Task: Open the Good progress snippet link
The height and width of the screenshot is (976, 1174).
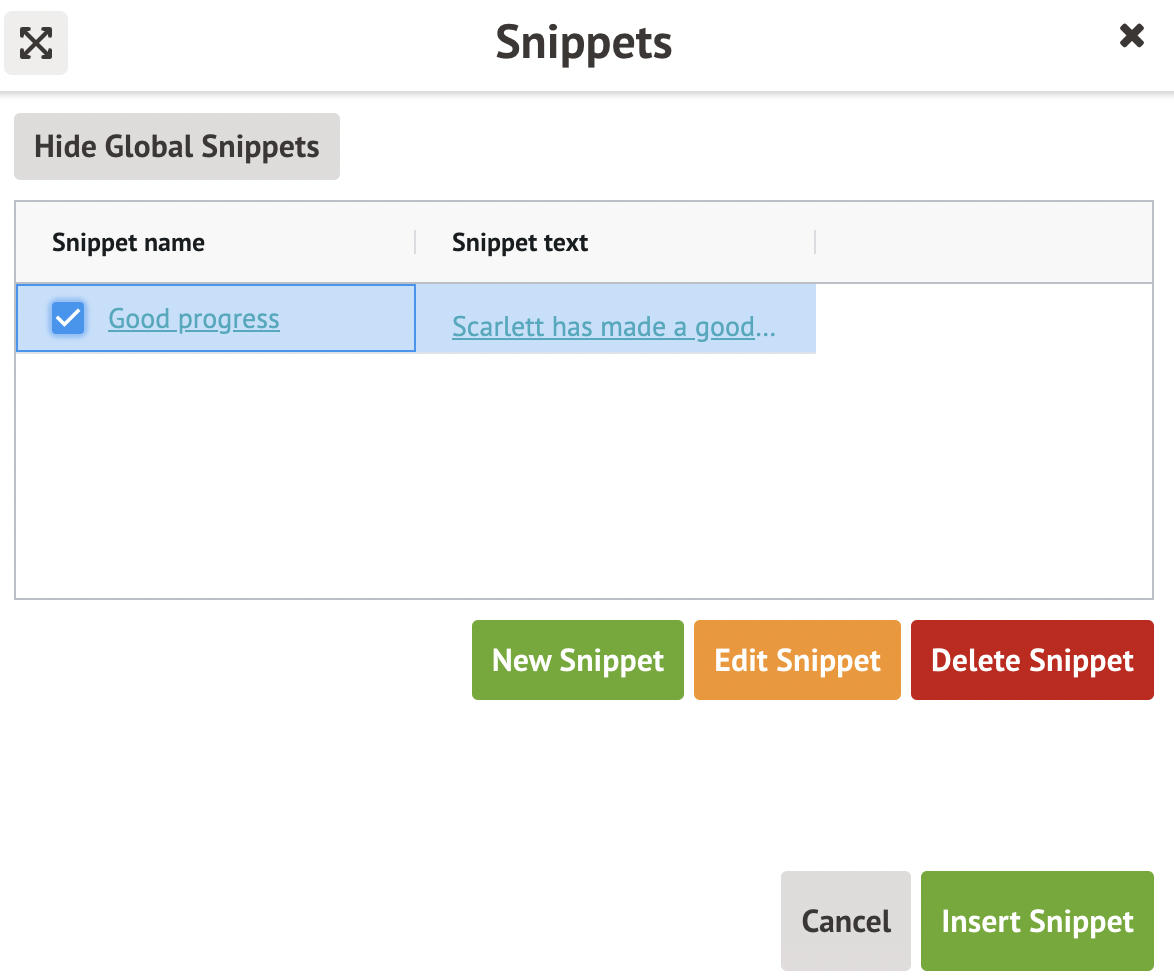Action: point(194,319)
